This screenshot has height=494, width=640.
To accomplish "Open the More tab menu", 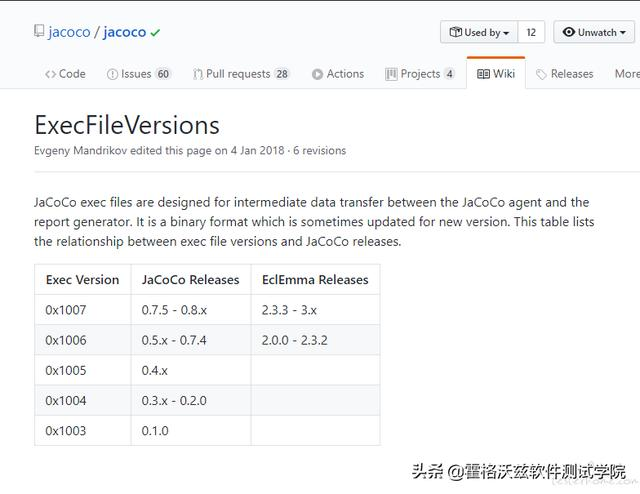I will 627,74.
